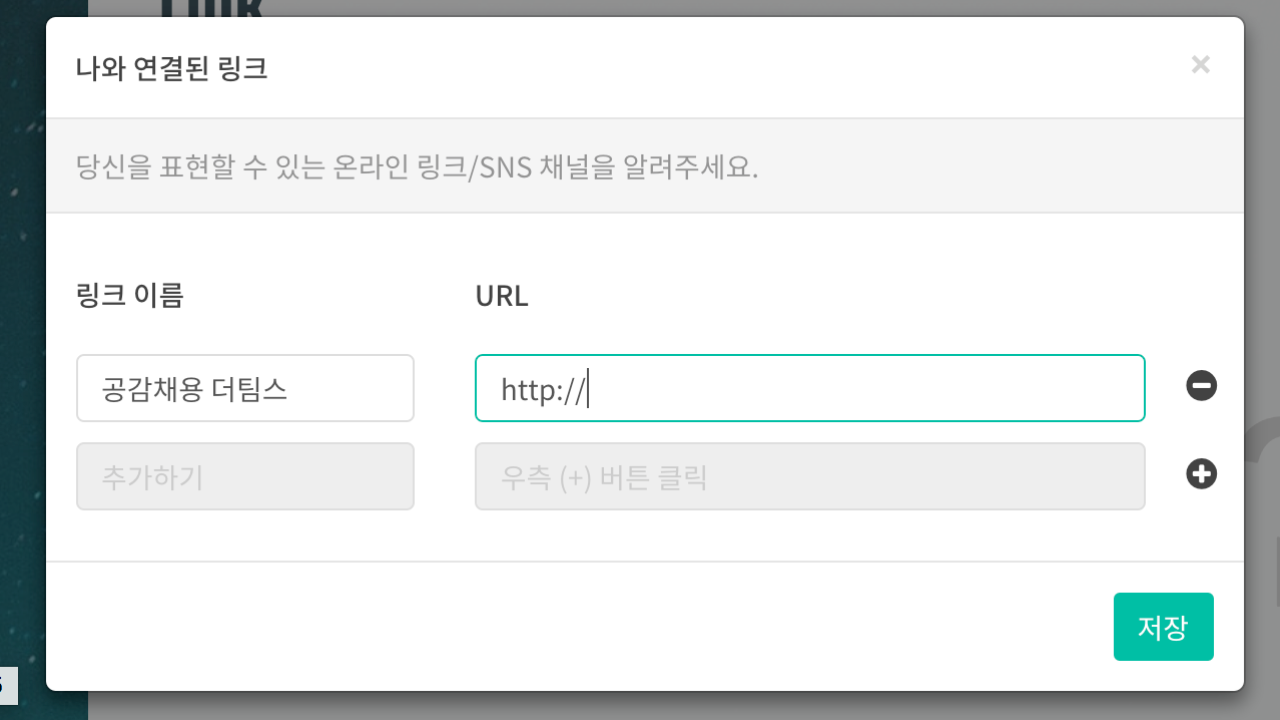
Task: Click the small white box at bottom-left corner
Action: [x=8, y=686]
